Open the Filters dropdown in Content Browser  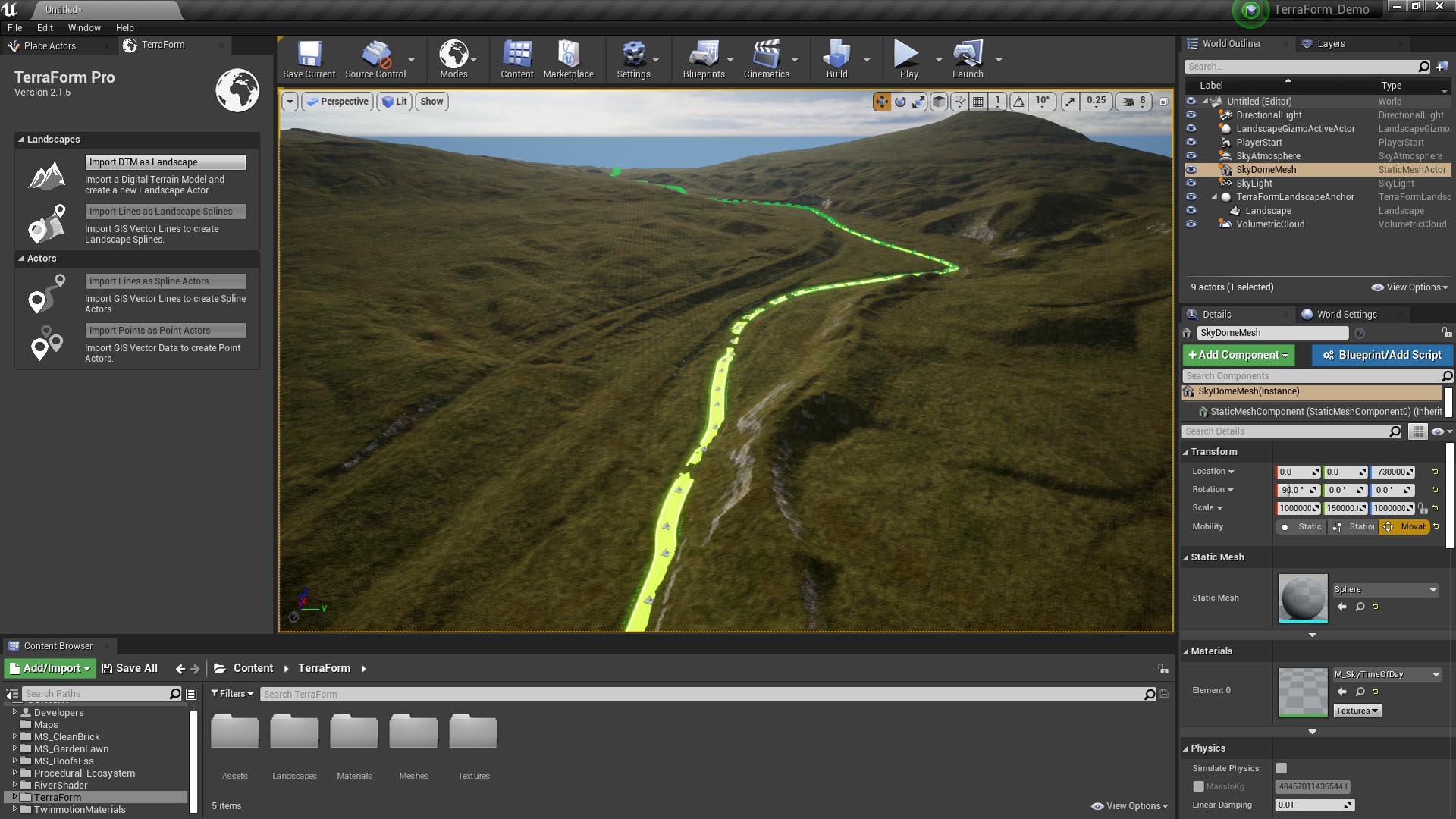pos(232,694)
